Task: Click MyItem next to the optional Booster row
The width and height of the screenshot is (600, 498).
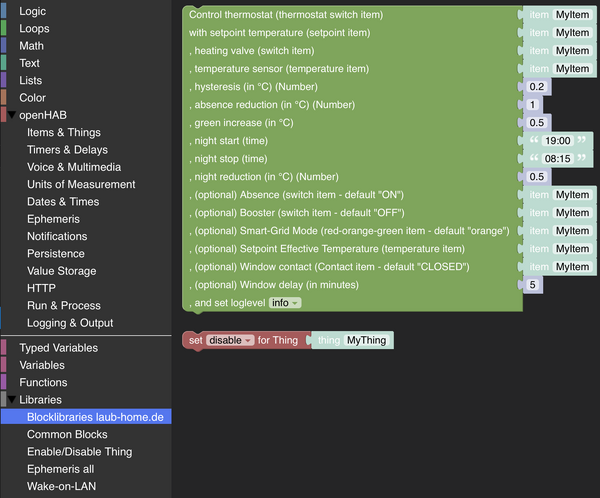Action: click(572, 213)
